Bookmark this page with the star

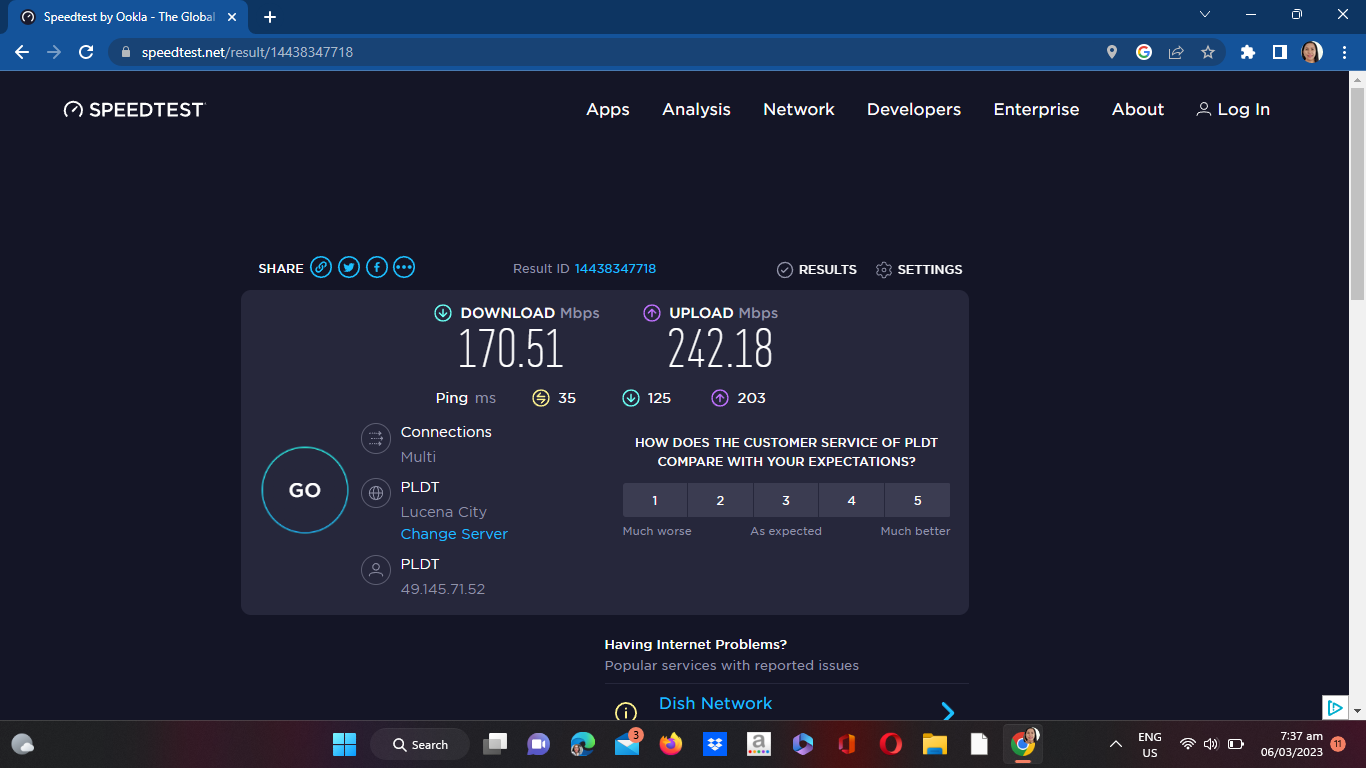point(1208,52)
